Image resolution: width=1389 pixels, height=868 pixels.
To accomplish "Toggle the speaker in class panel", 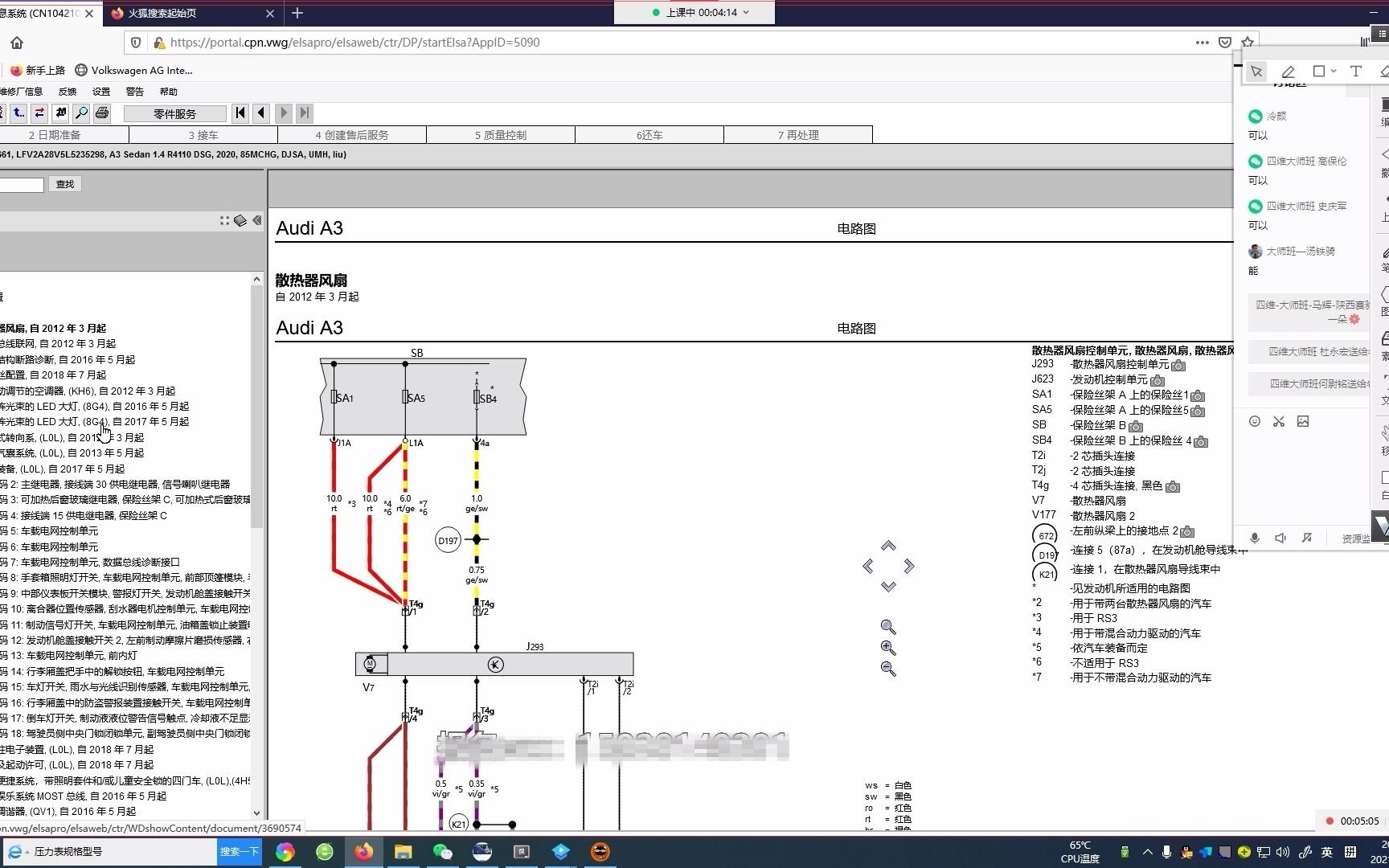I will coord(1280,538).
